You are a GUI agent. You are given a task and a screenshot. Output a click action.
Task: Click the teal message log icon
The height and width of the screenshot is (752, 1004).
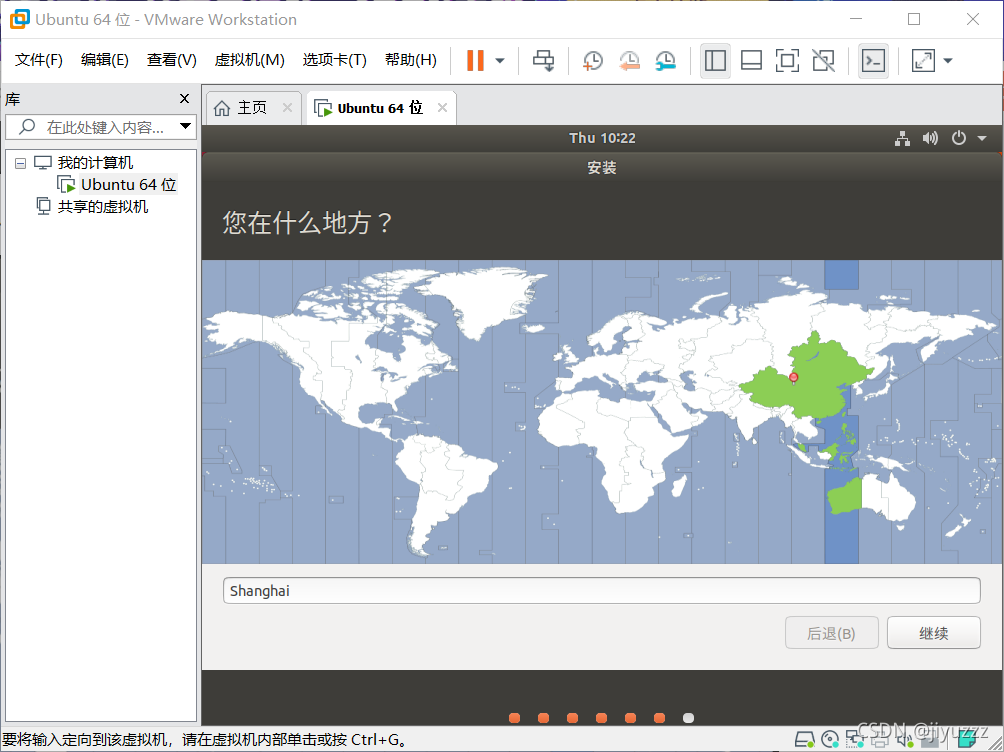[968, 740]
